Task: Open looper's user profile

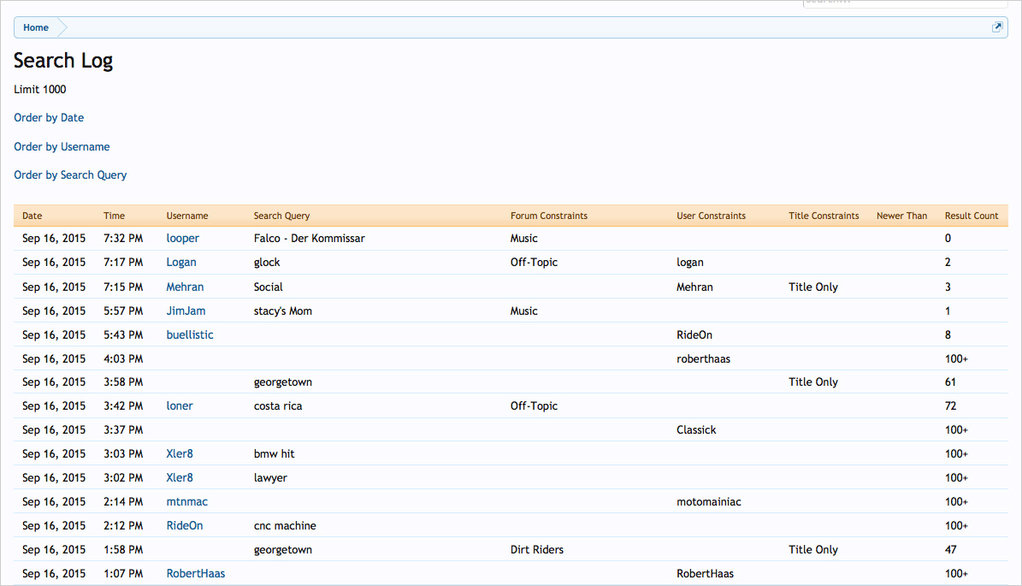Action: point(183,239)
